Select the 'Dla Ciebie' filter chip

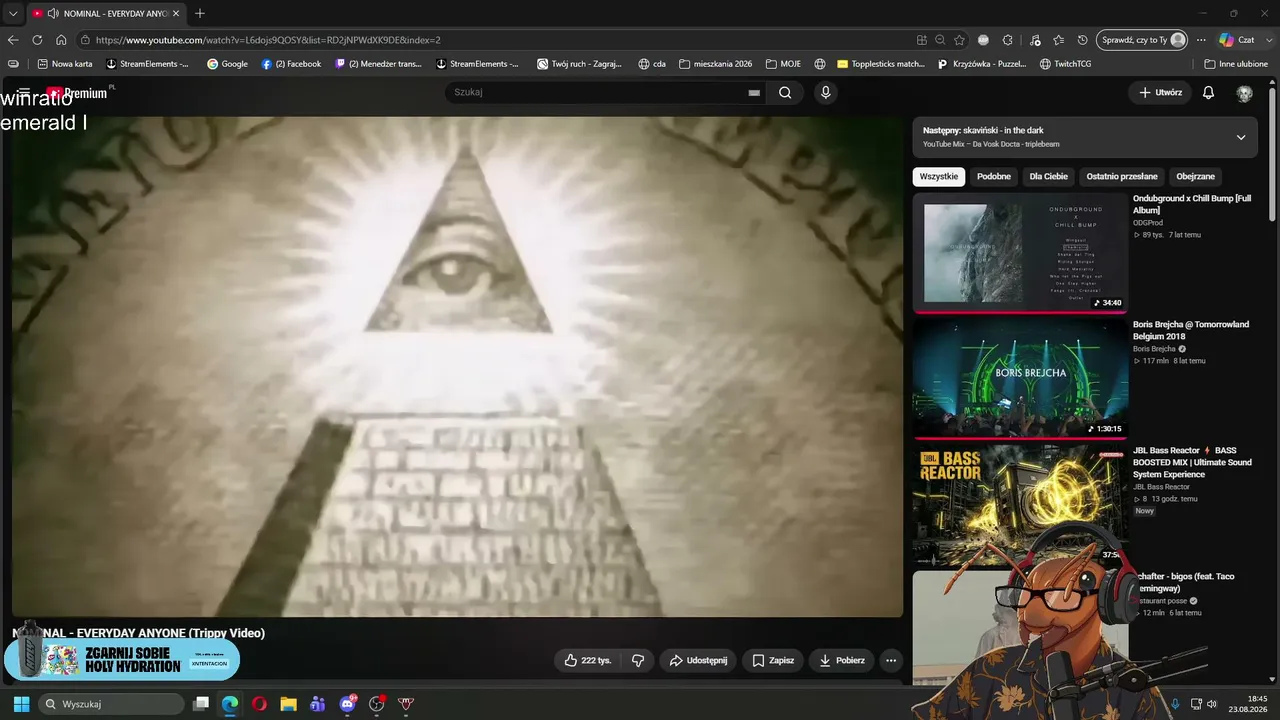[x=1049, y=177]
